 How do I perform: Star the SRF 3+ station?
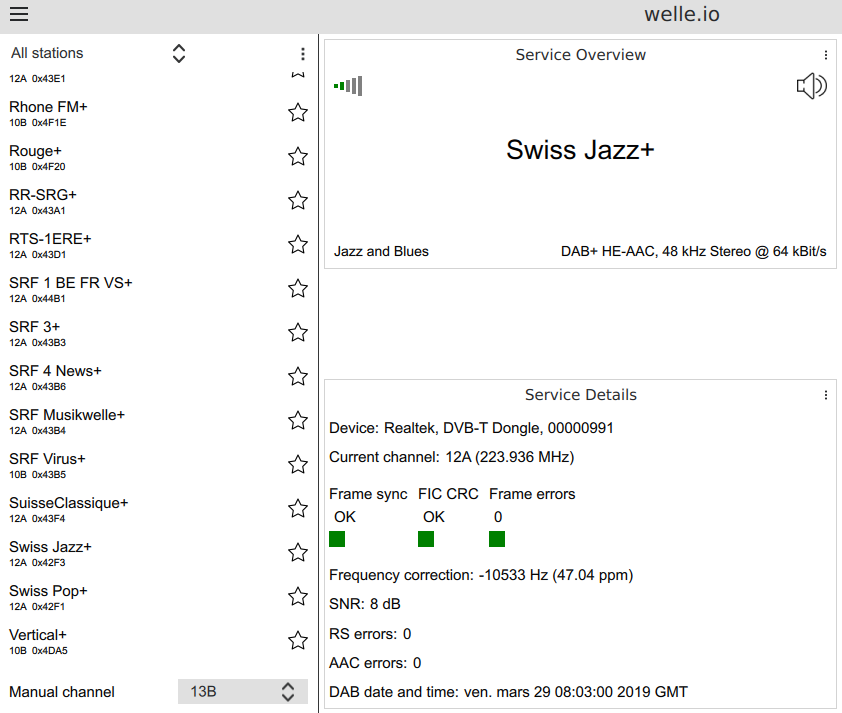click(298, 333)
